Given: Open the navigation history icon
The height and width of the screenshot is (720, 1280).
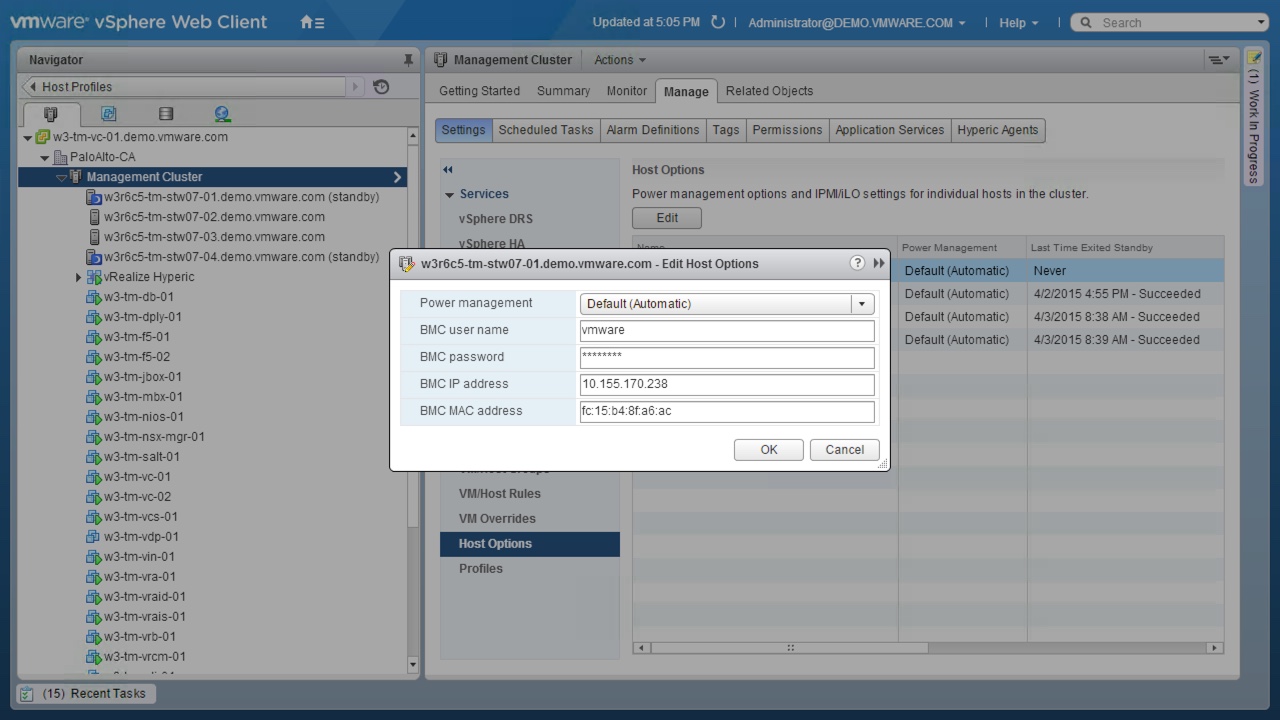Looking at the screenshot, I should point(381,87).
